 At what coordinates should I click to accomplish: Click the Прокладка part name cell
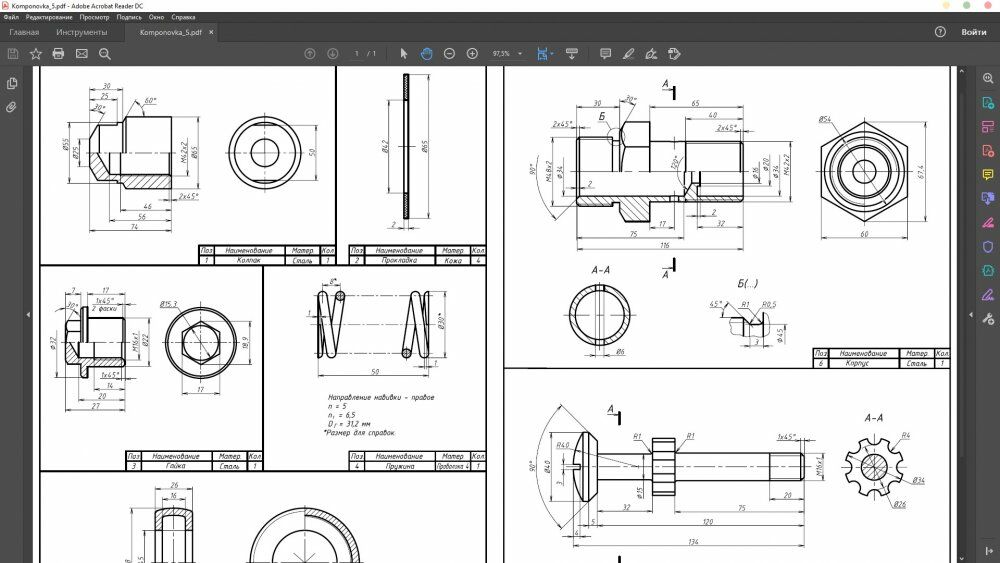point(399,260)
